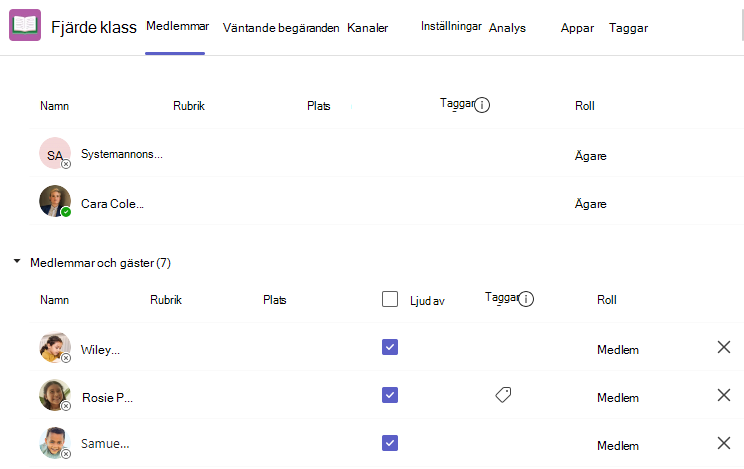Open the Taggar info icon in members header
744x469 pixels.
[526, 299]
